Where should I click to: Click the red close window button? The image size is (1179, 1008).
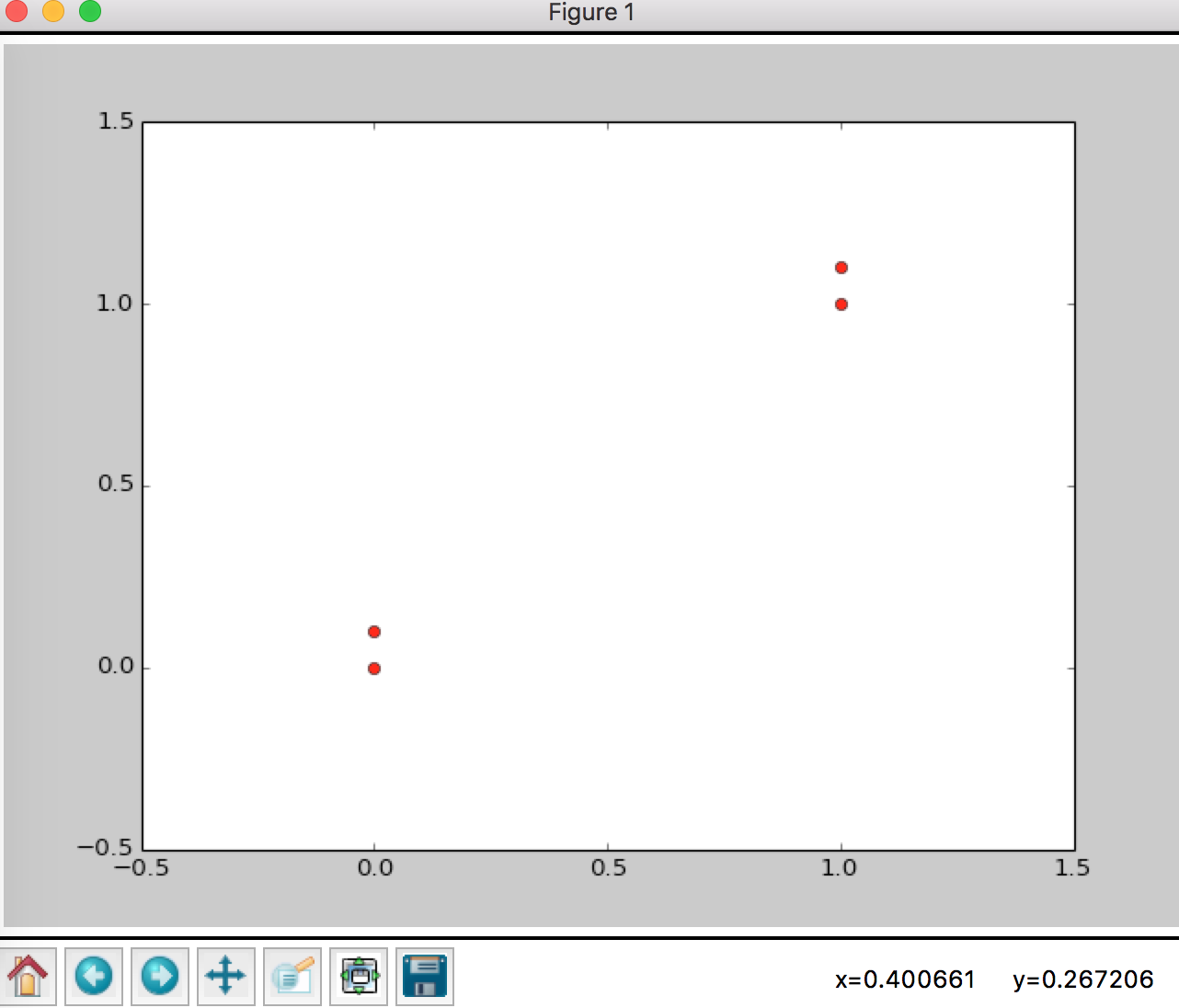click(x=17, y=12)
